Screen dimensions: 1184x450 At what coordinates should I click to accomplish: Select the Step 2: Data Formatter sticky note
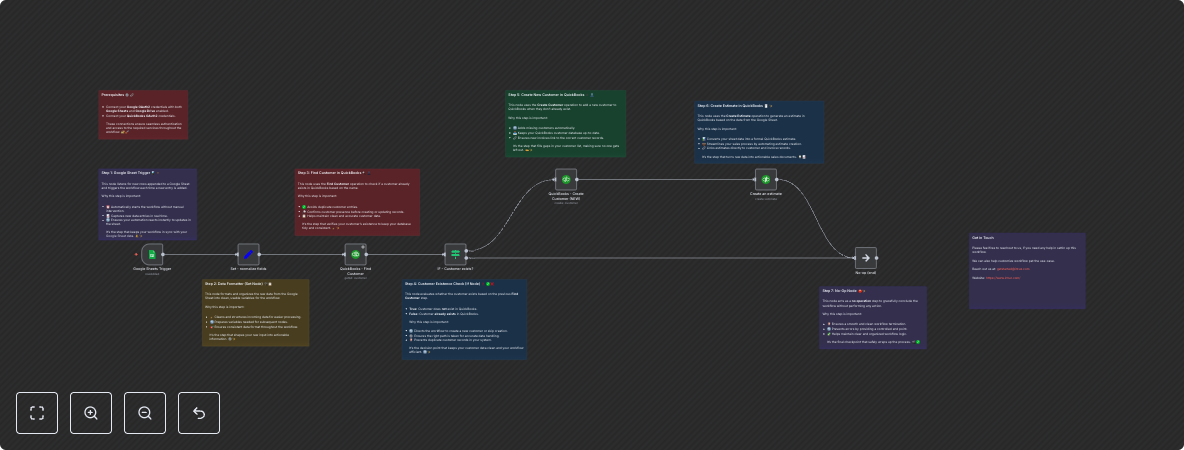tap(255, 313)
